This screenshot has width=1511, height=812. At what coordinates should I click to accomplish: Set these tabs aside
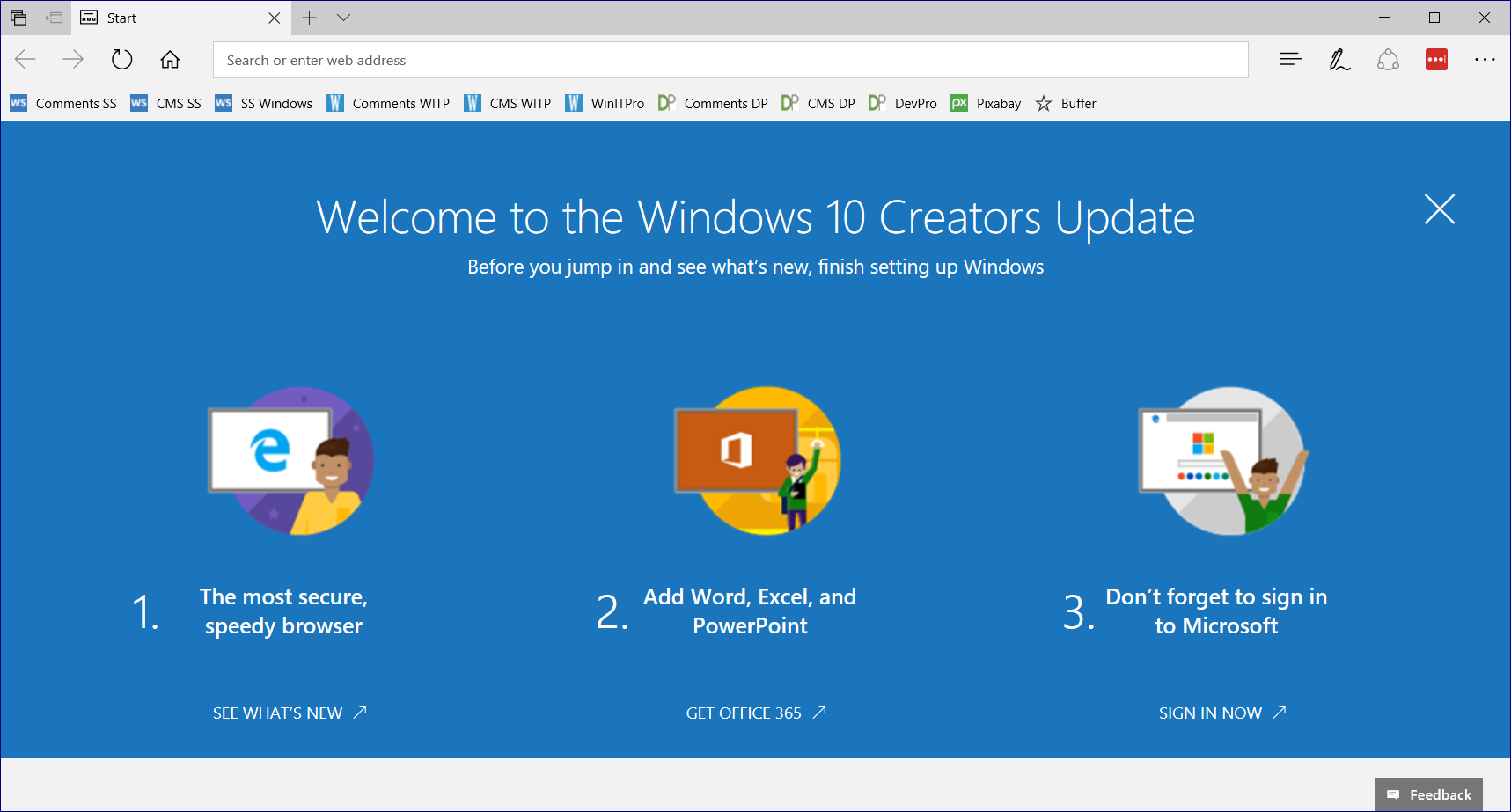[x=54, y=18]
